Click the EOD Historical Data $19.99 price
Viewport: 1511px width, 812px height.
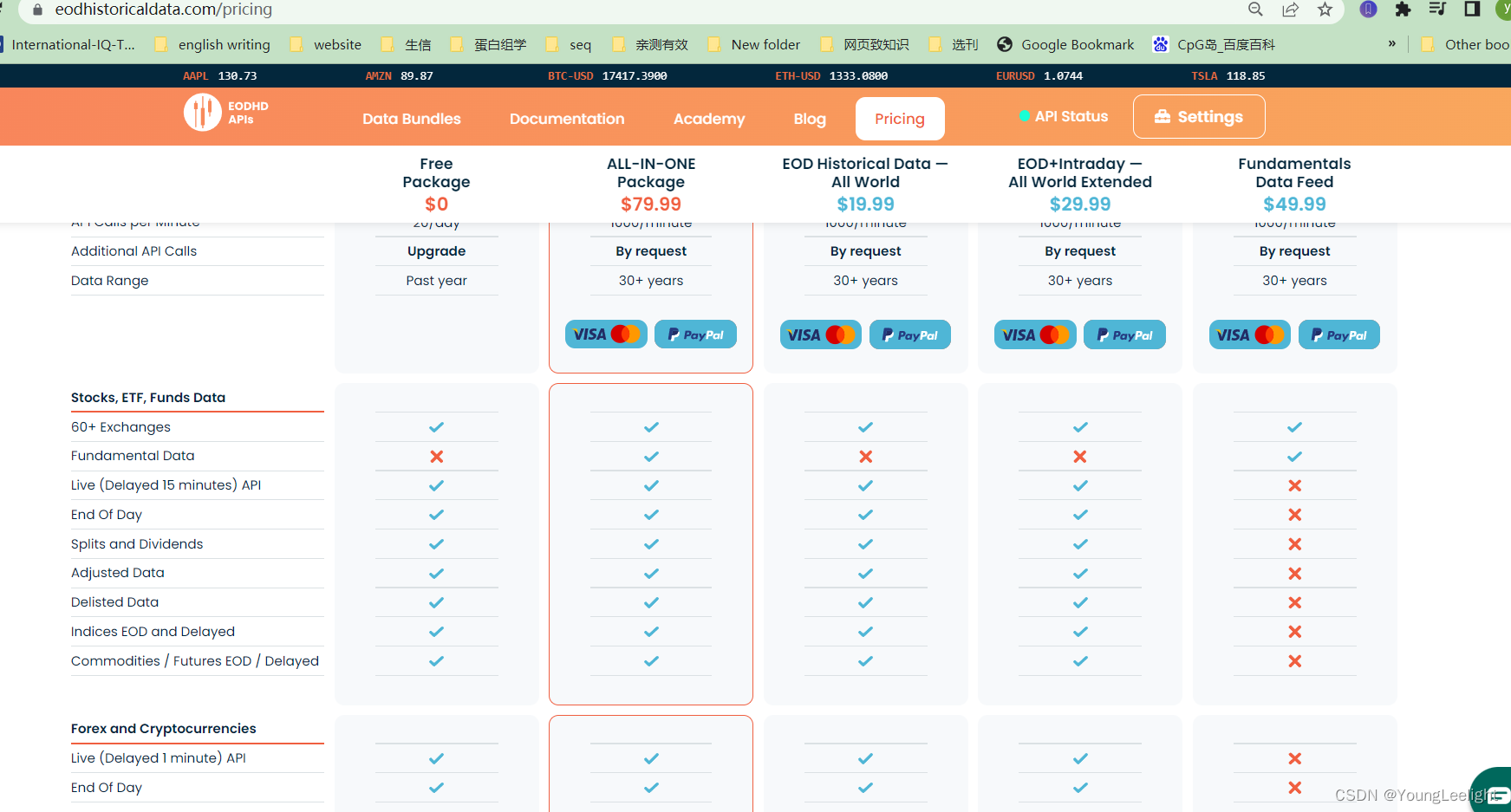coord(865,205)
